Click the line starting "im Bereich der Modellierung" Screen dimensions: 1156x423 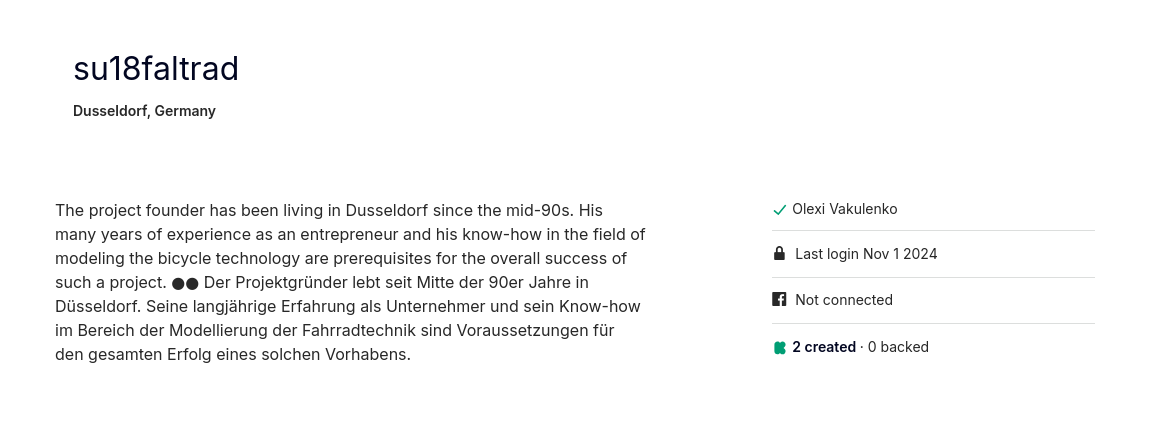click(335, 330)
